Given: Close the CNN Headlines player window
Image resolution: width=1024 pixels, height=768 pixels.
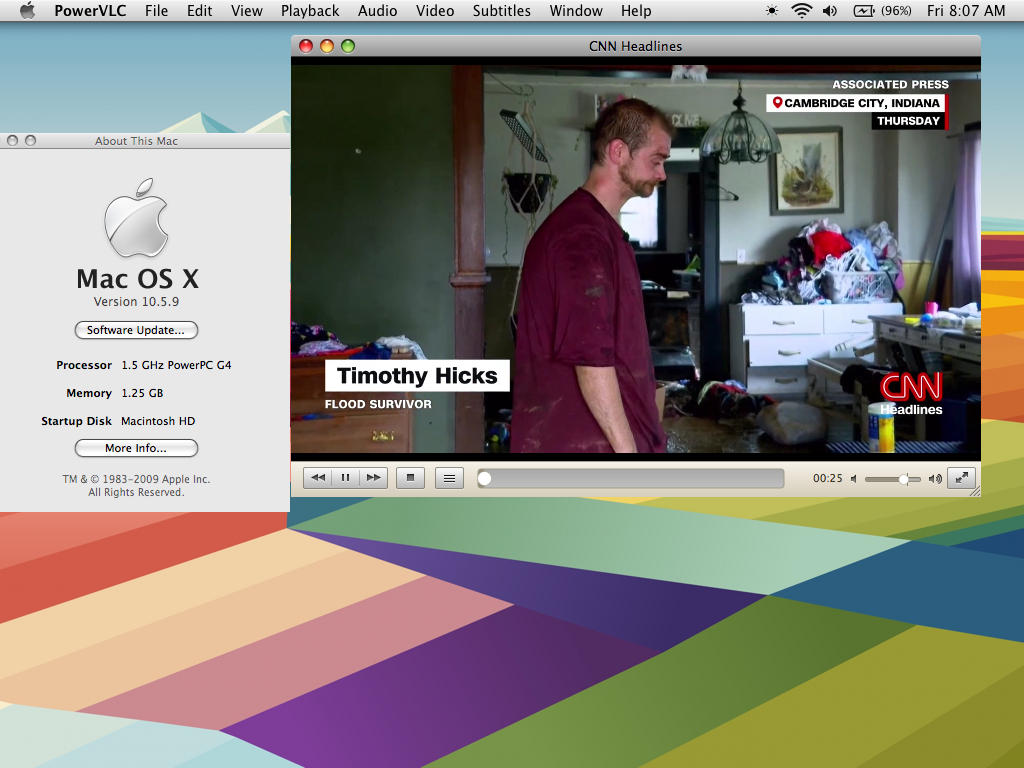Looking at the screenshot, I should (306, 46).
